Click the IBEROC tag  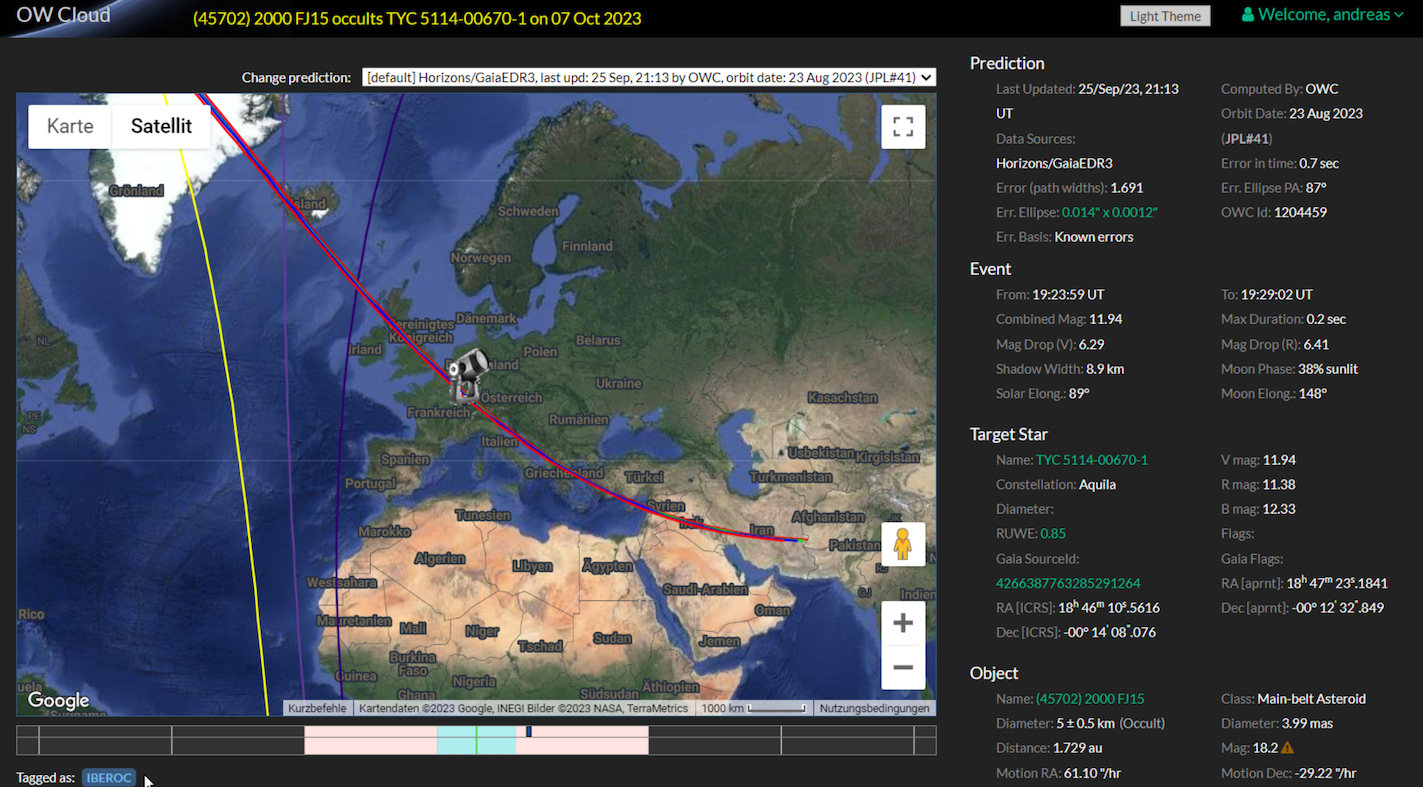[109, 778]
